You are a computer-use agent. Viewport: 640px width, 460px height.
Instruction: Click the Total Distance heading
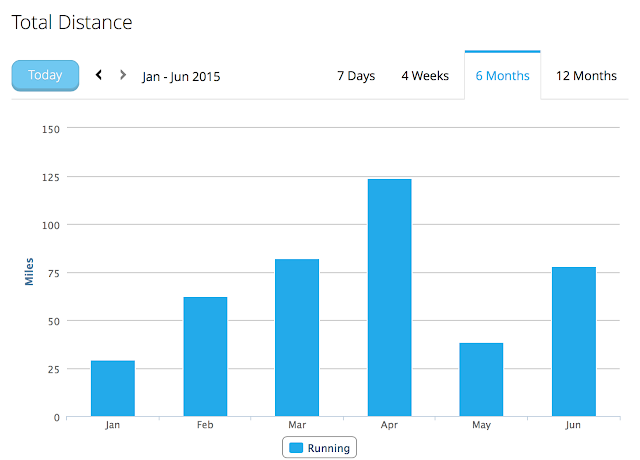(x=72, y=22)
